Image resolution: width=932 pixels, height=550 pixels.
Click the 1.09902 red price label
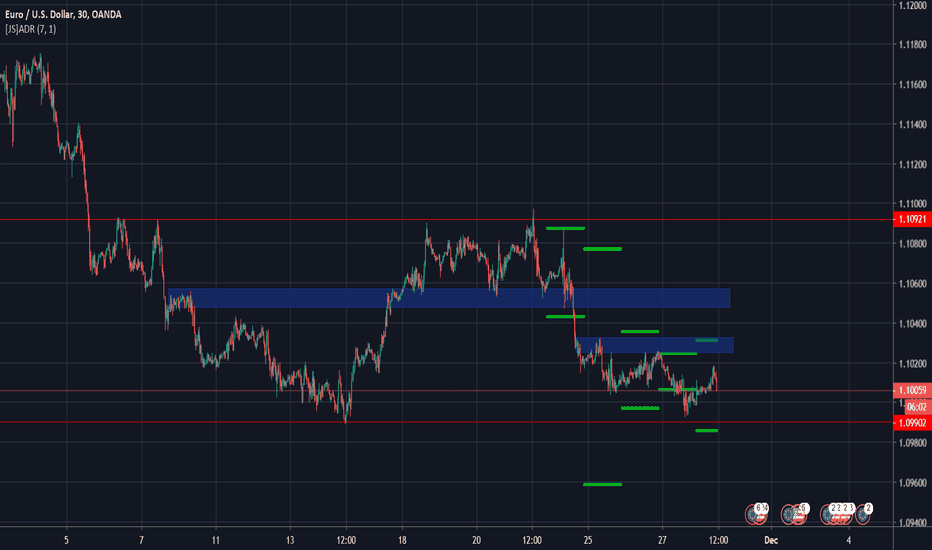[x=910, y=423]
